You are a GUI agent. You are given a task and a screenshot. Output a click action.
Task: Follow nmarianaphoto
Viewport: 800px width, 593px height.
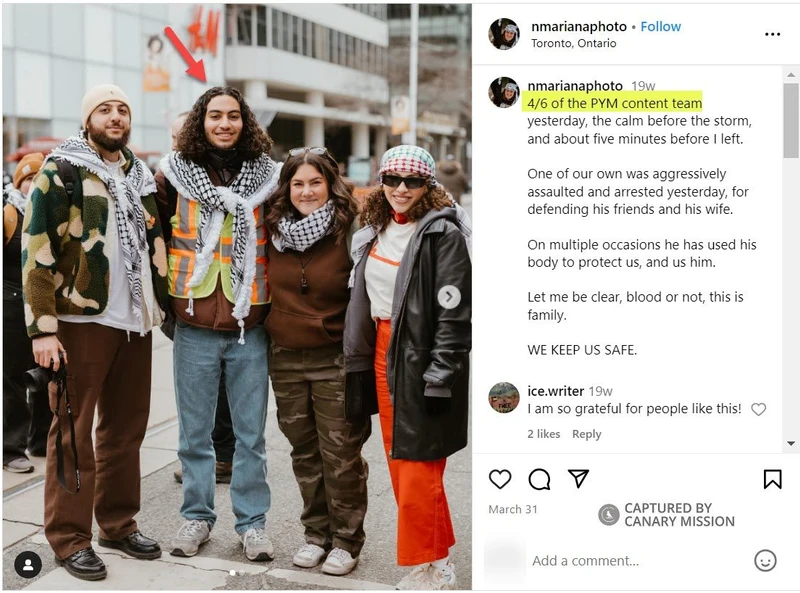pos(660,27)
